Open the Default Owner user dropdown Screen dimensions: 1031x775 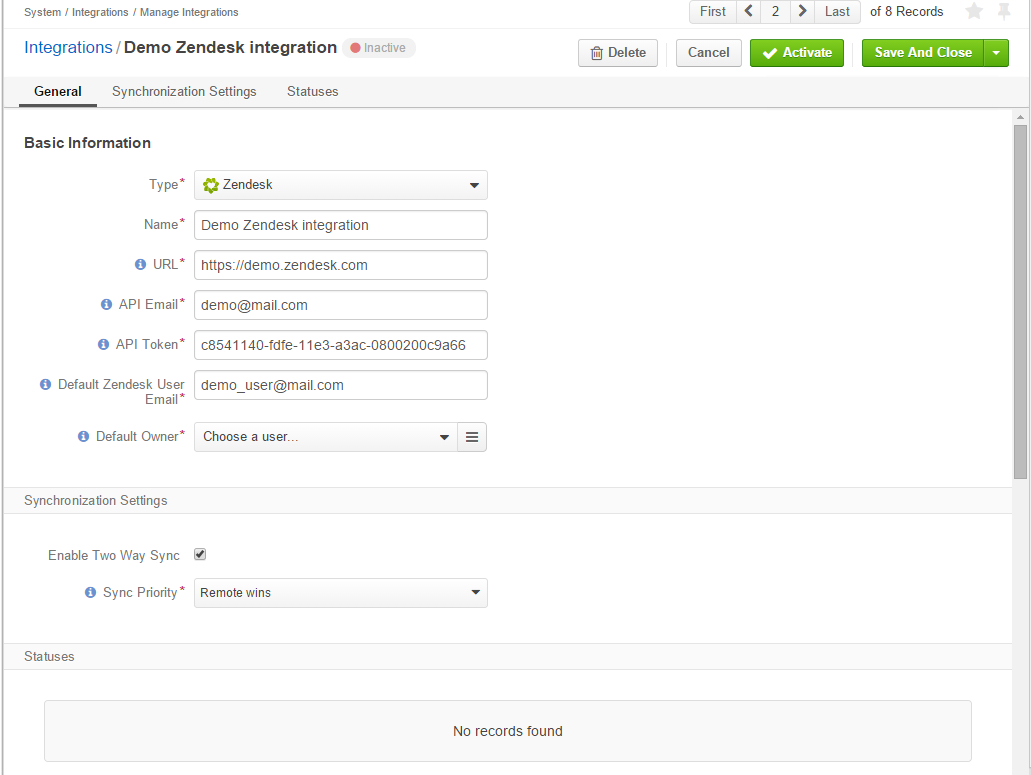tap(325, 437)
